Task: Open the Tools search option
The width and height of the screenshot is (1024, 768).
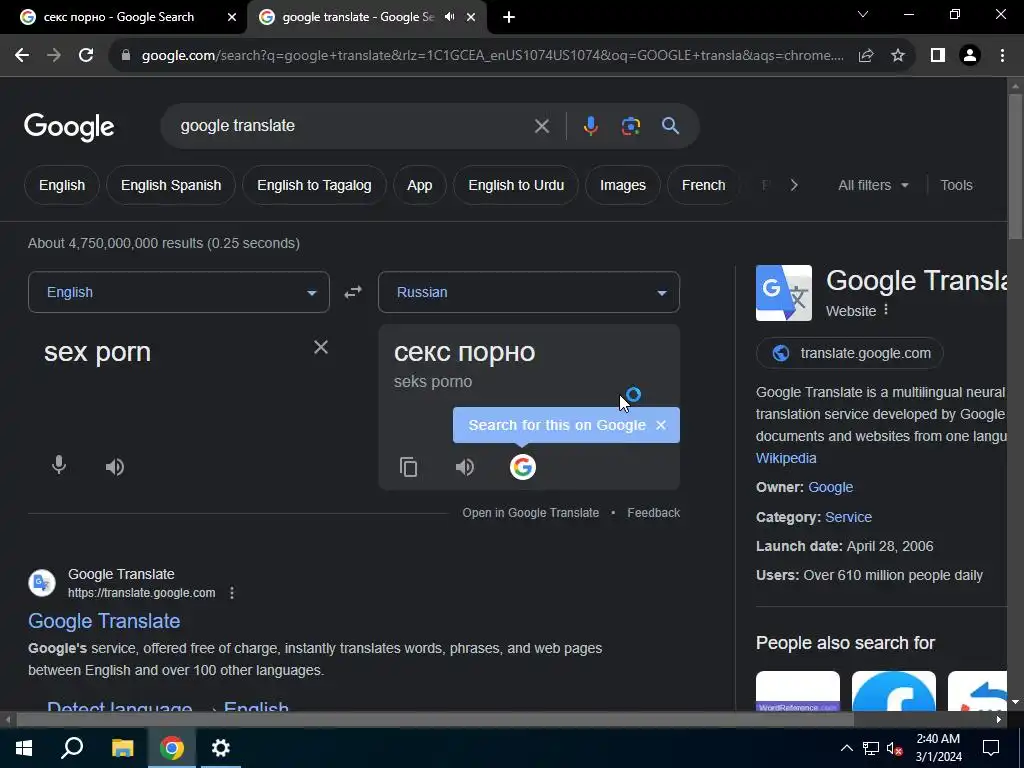Action: [x=956, y=185]
